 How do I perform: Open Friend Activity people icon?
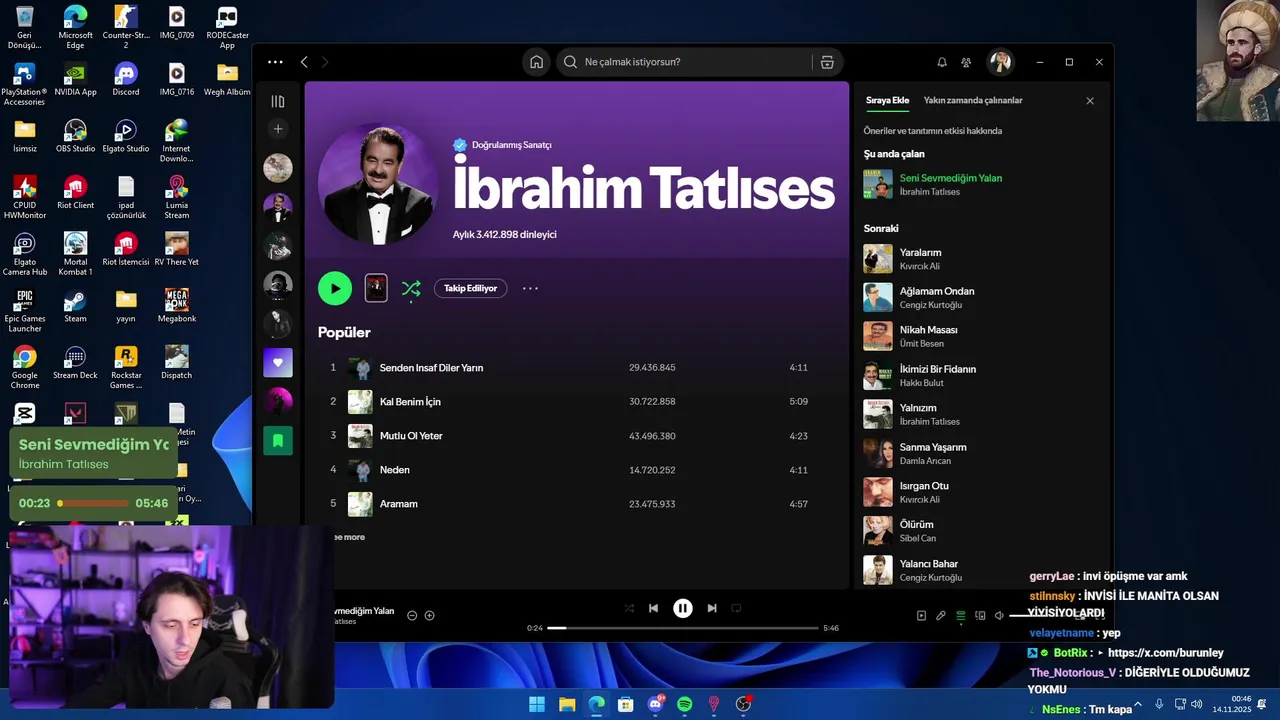(x=966, y=62)
